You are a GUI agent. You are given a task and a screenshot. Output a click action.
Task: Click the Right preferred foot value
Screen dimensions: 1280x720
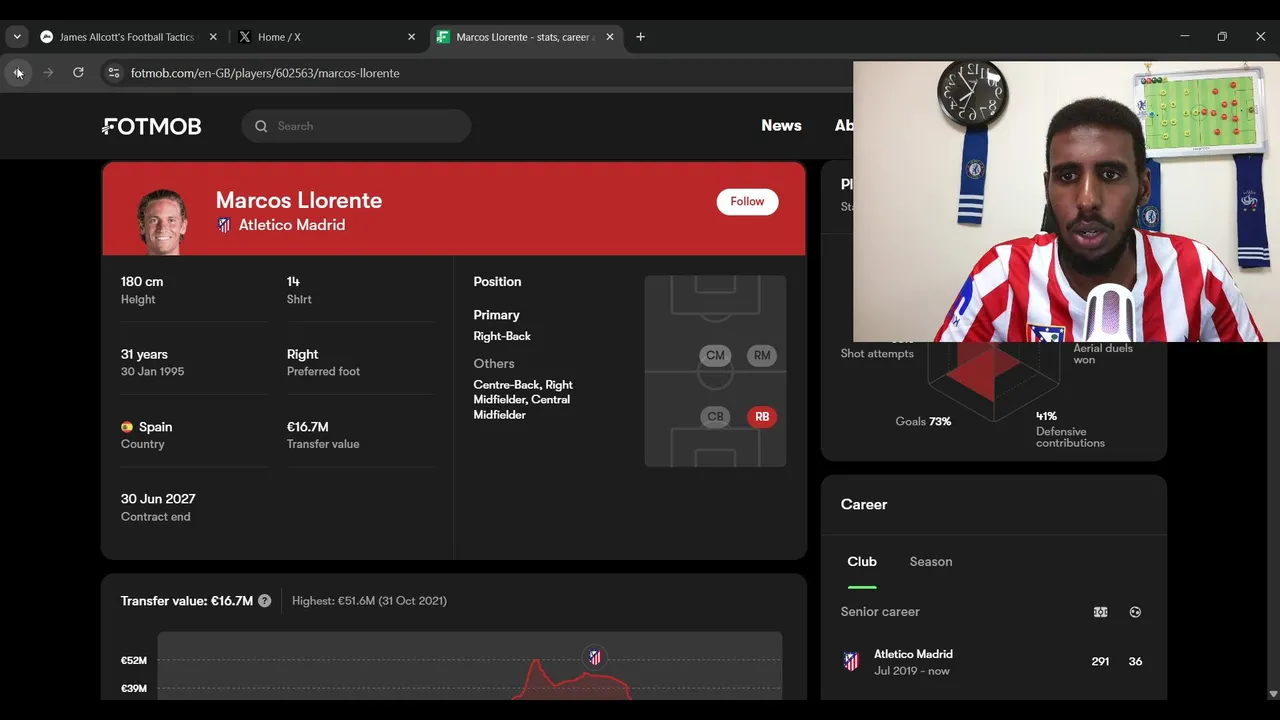(x=302, y=354)
